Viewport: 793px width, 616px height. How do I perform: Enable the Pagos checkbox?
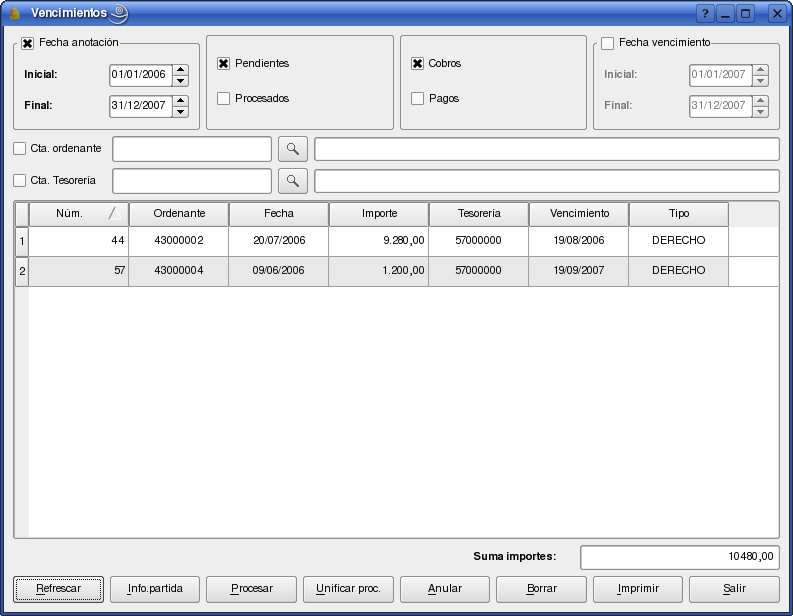click(x=417, y=98)
